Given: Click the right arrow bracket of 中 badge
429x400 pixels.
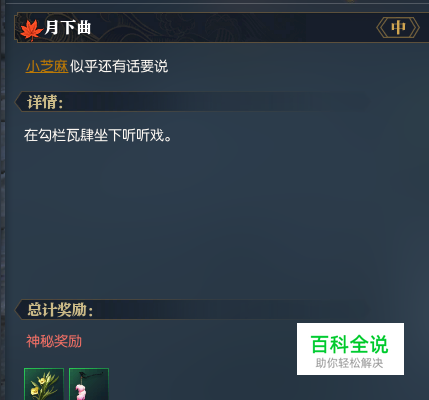Looking at the screenshot, I should coord(414,28).
